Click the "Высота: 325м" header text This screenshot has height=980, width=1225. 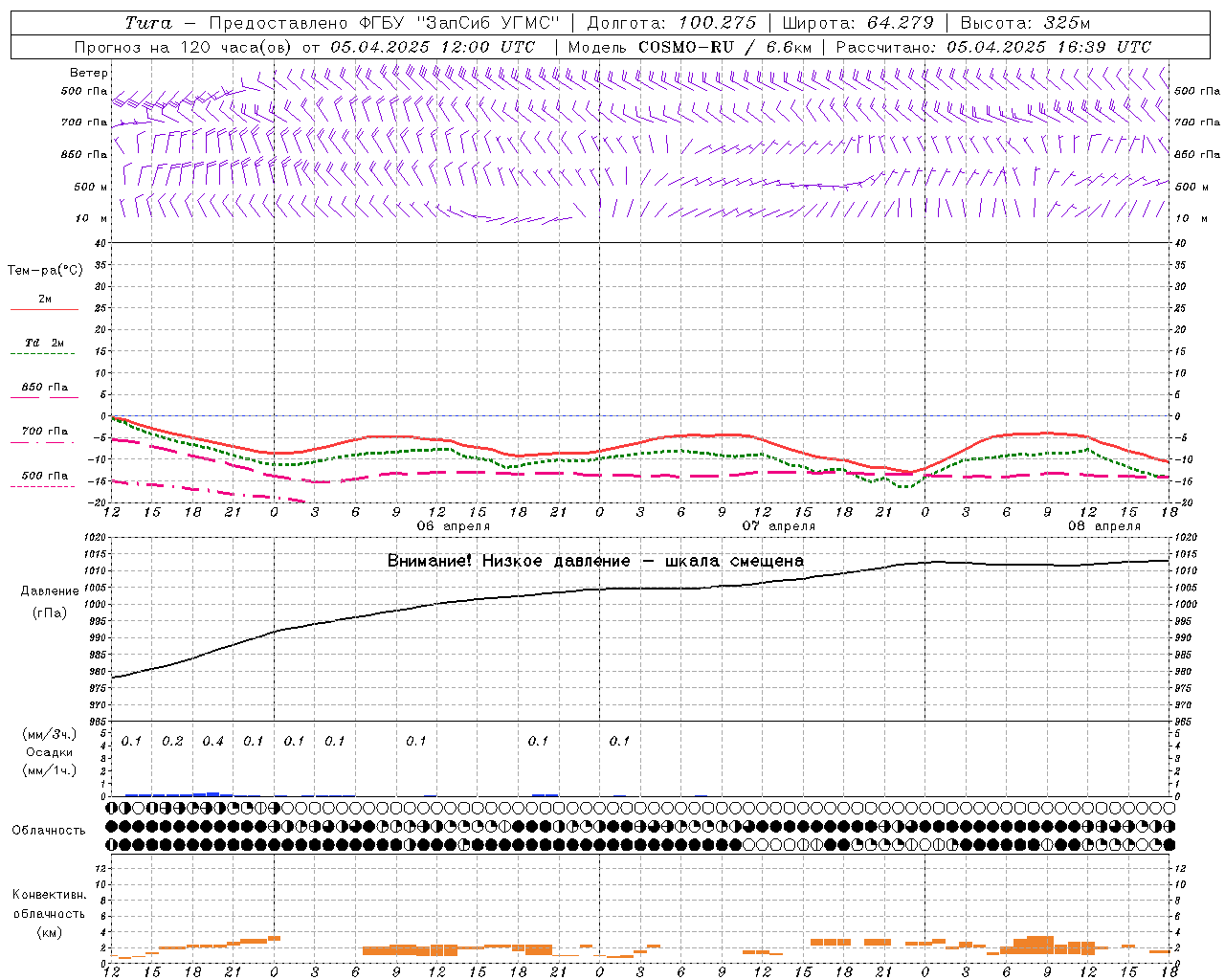(1025, 23)
